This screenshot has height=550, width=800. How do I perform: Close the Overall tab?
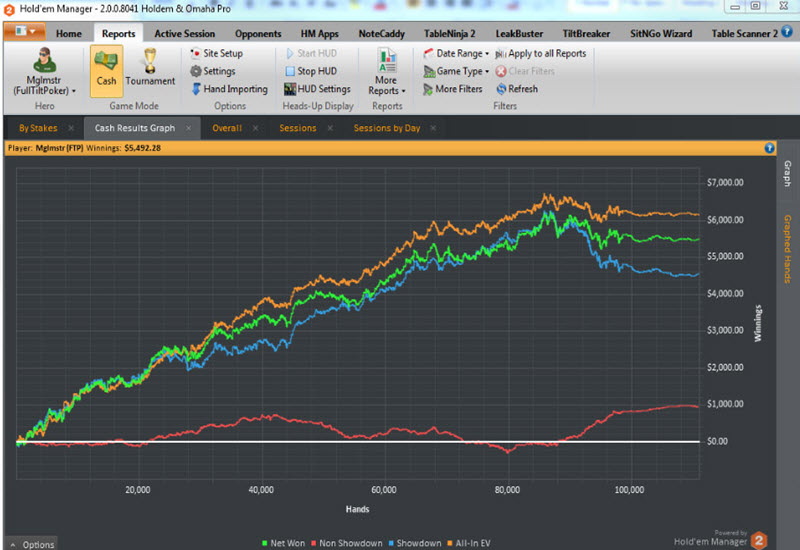click(255, 128)
